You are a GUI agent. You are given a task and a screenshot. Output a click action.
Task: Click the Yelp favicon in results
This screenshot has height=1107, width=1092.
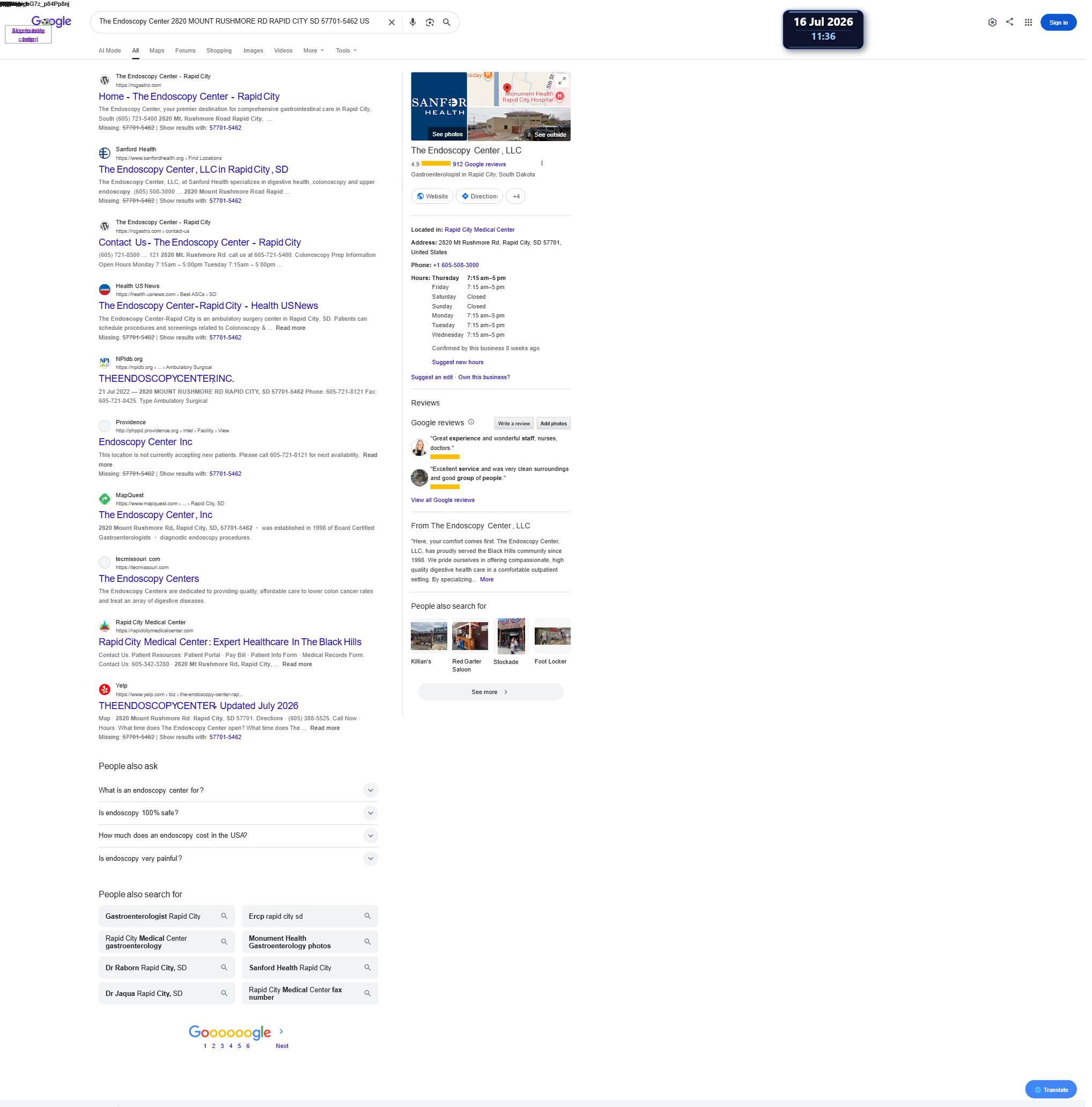point(104,689)
